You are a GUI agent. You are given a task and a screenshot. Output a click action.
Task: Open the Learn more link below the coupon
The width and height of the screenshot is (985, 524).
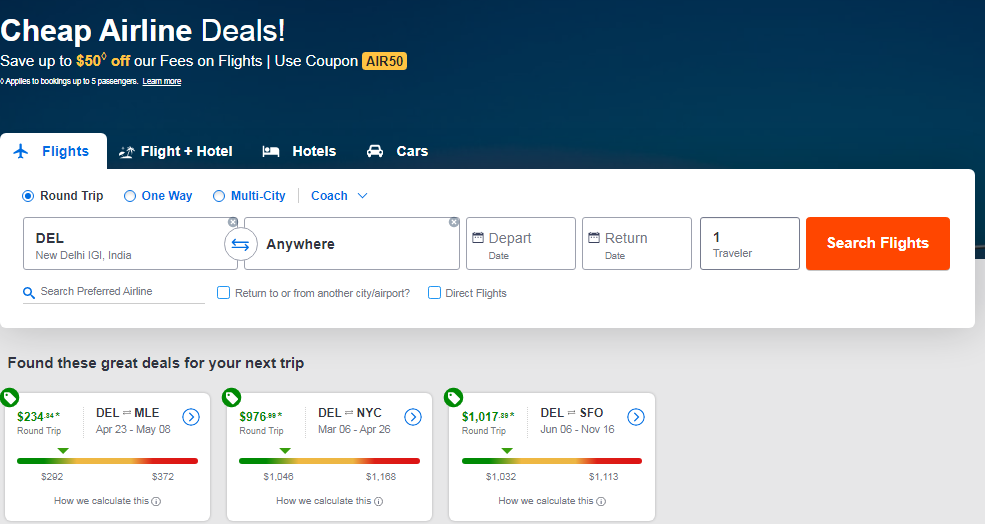161,82
